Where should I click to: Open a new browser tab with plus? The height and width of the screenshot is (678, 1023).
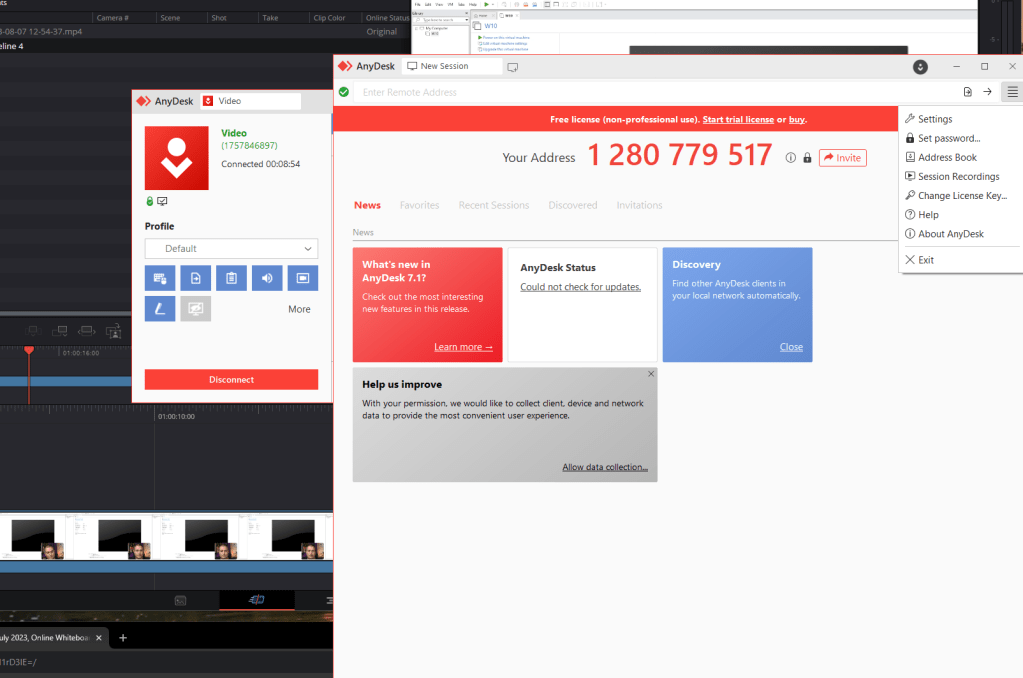pyautogui.click(x=123, y=638)
